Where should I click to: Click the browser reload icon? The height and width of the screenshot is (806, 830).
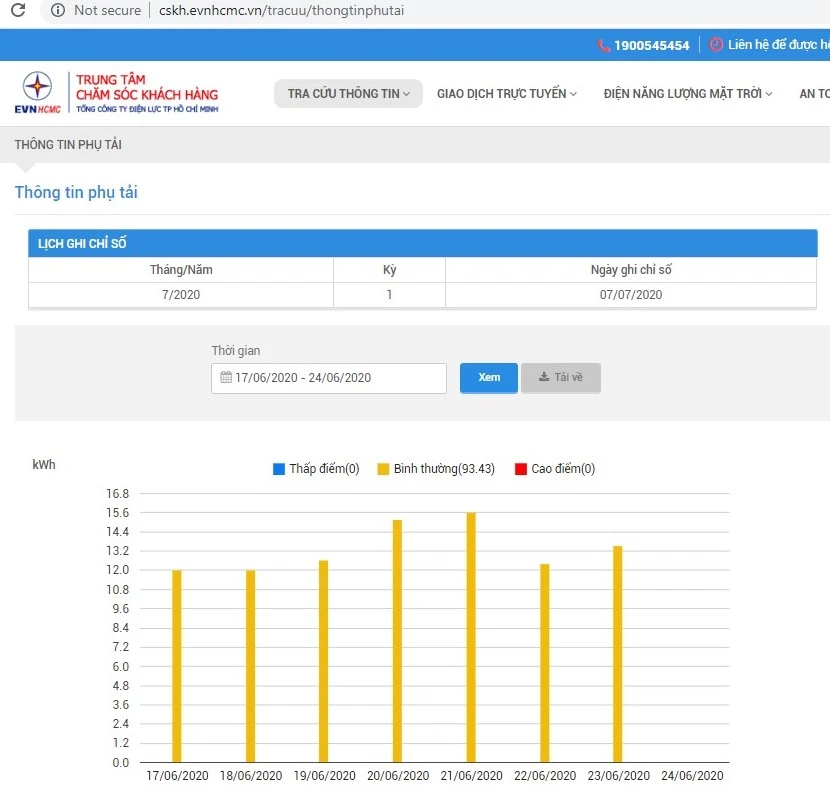(17, 11)
